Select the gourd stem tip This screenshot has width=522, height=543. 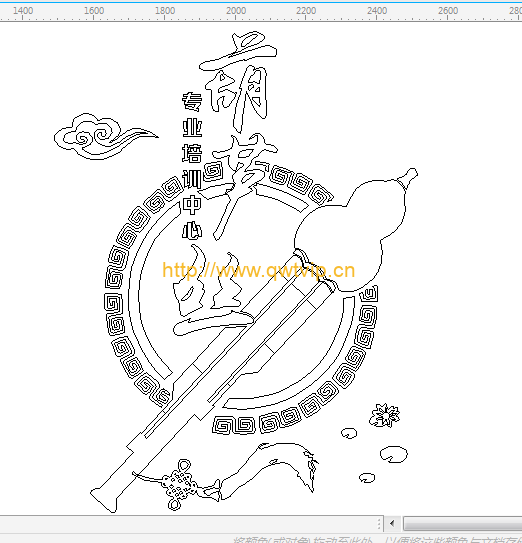(x=408, y=177)
